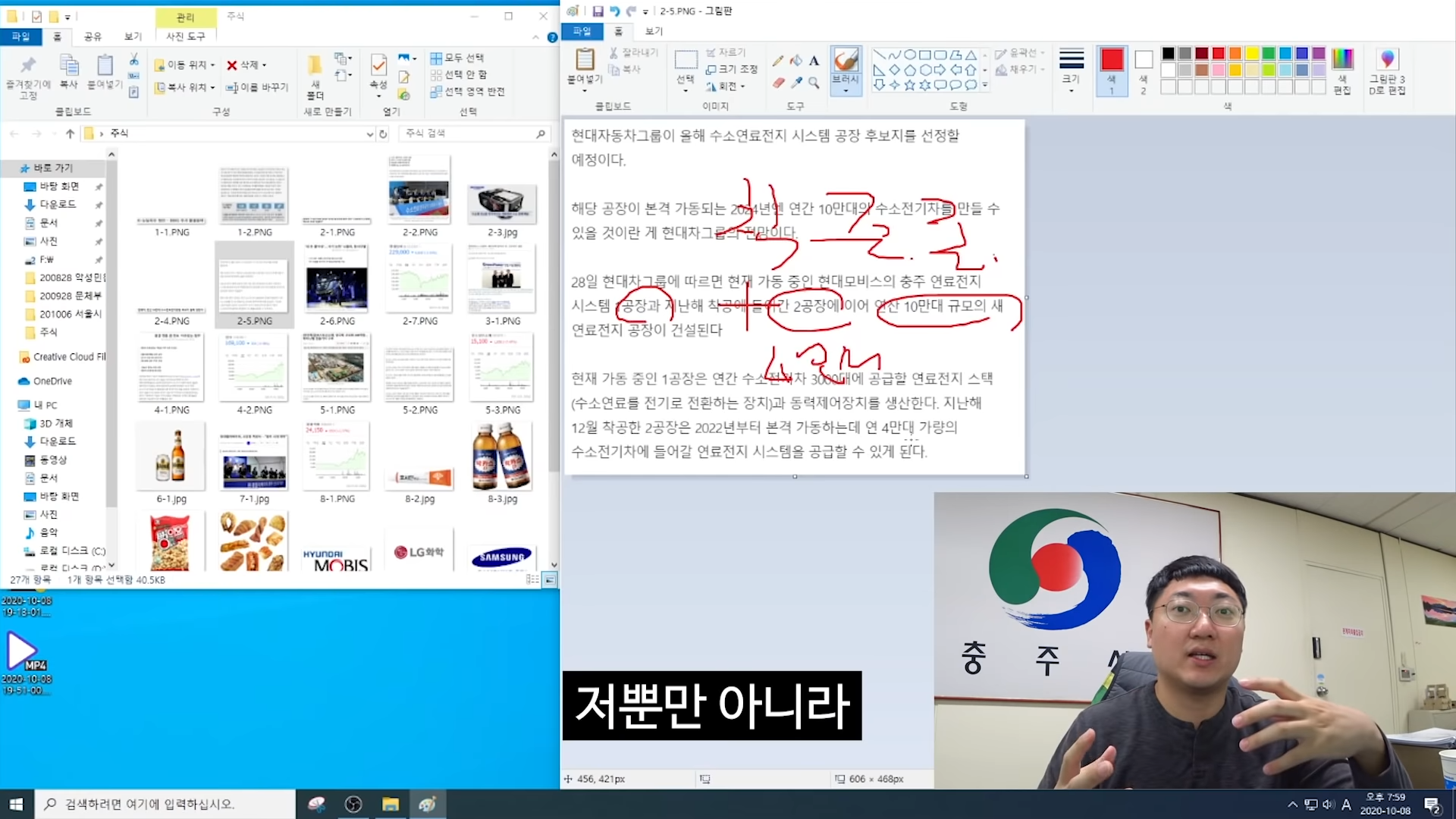Image resolution: width=1456 pixels, height=819 pixels.
Task: Select Color 1 box in Paint
Action: pos(1112,71)
